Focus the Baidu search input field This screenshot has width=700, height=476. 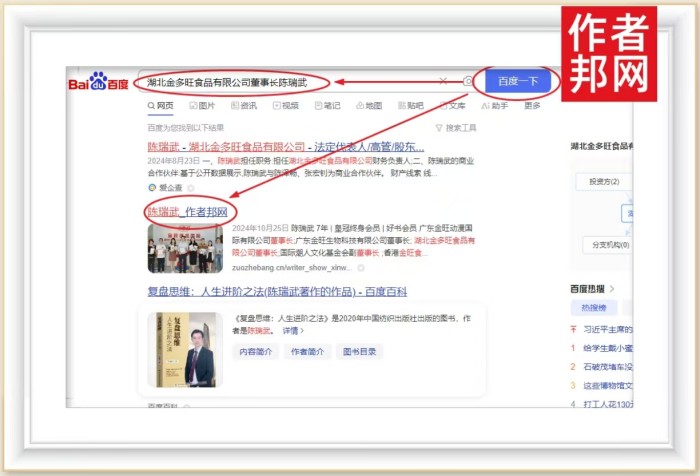pos(290,81)
